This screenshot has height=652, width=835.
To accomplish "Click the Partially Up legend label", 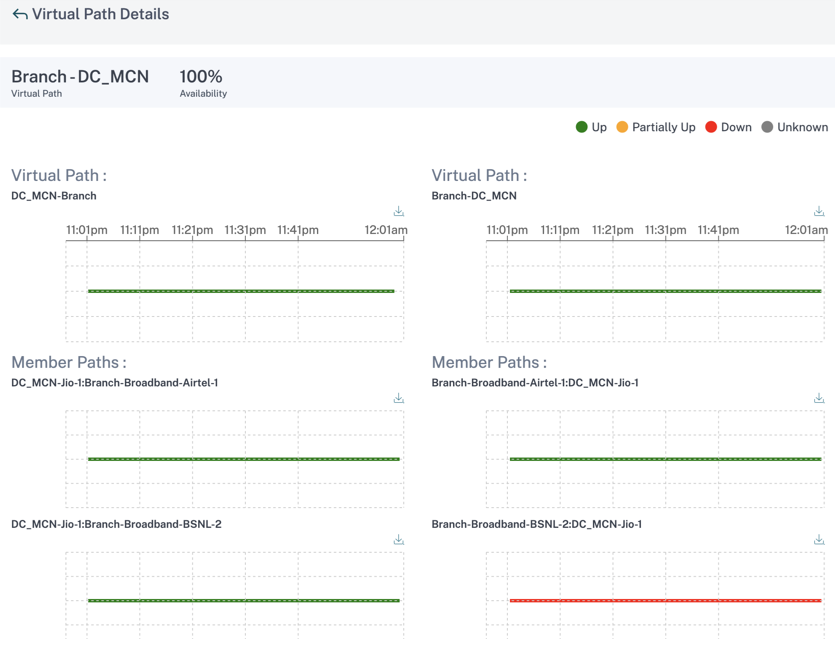I will tap(664, 127).
